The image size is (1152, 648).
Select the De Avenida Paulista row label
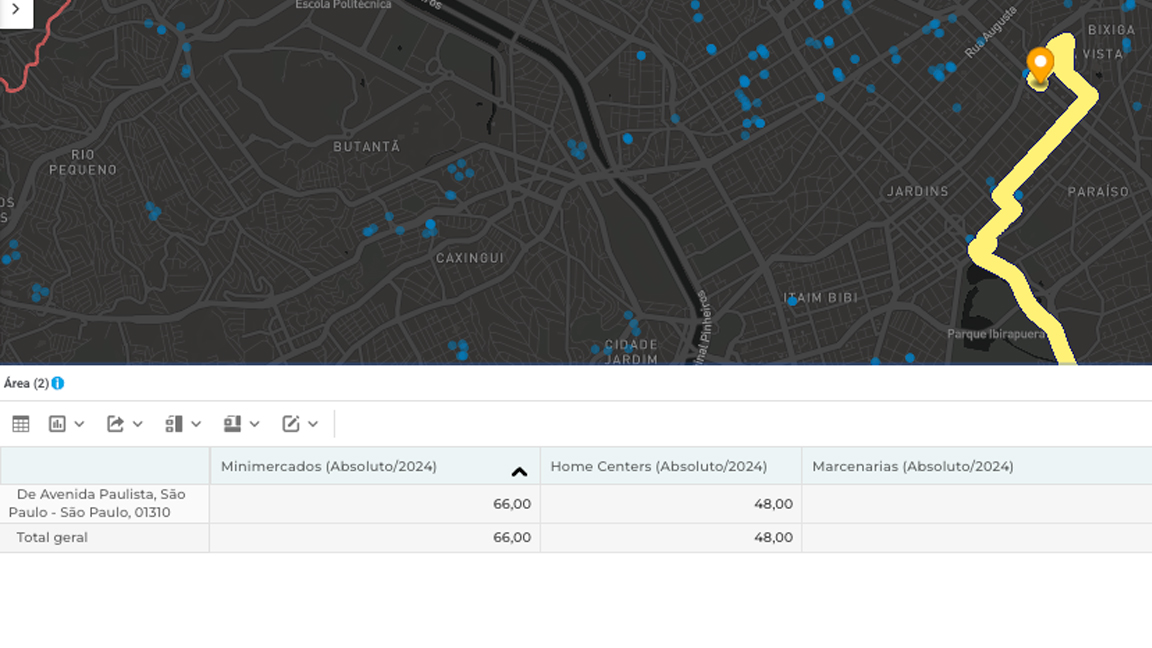pyautogui.click(x=98, y=503)
